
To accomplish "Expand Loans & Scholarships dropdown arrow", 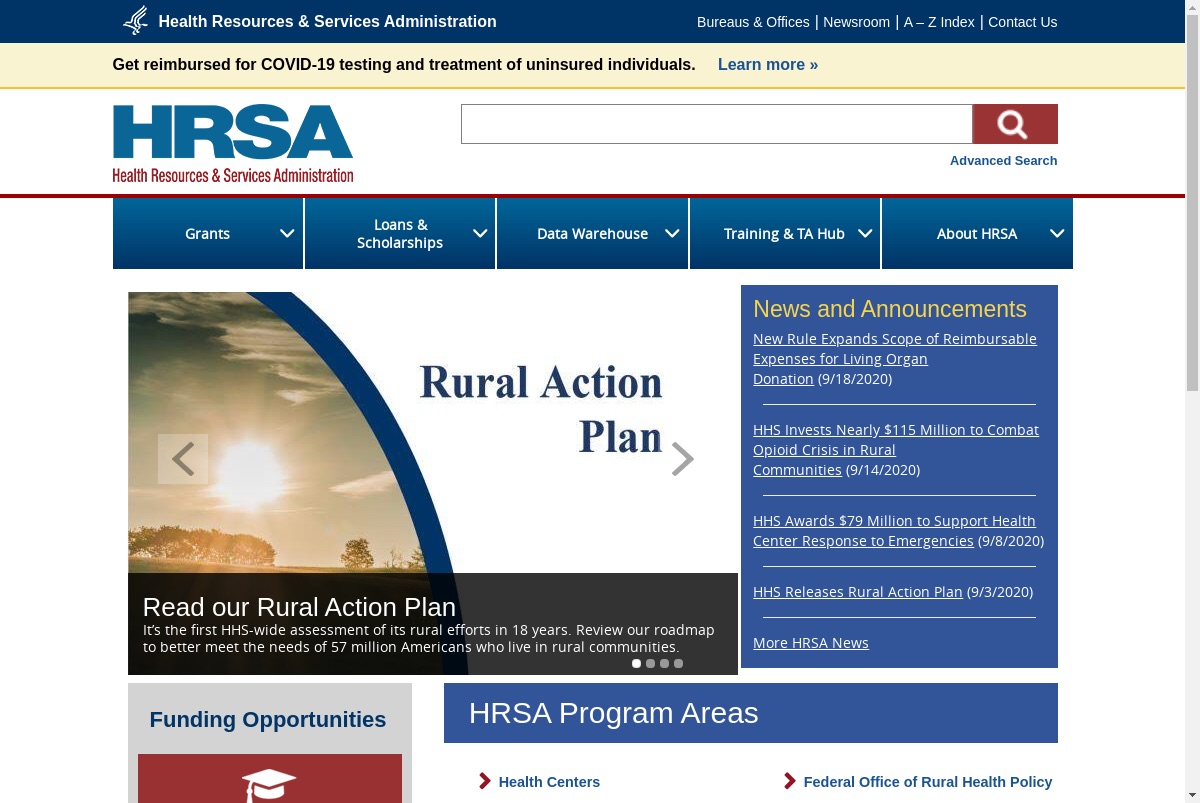I will [480, 233].
